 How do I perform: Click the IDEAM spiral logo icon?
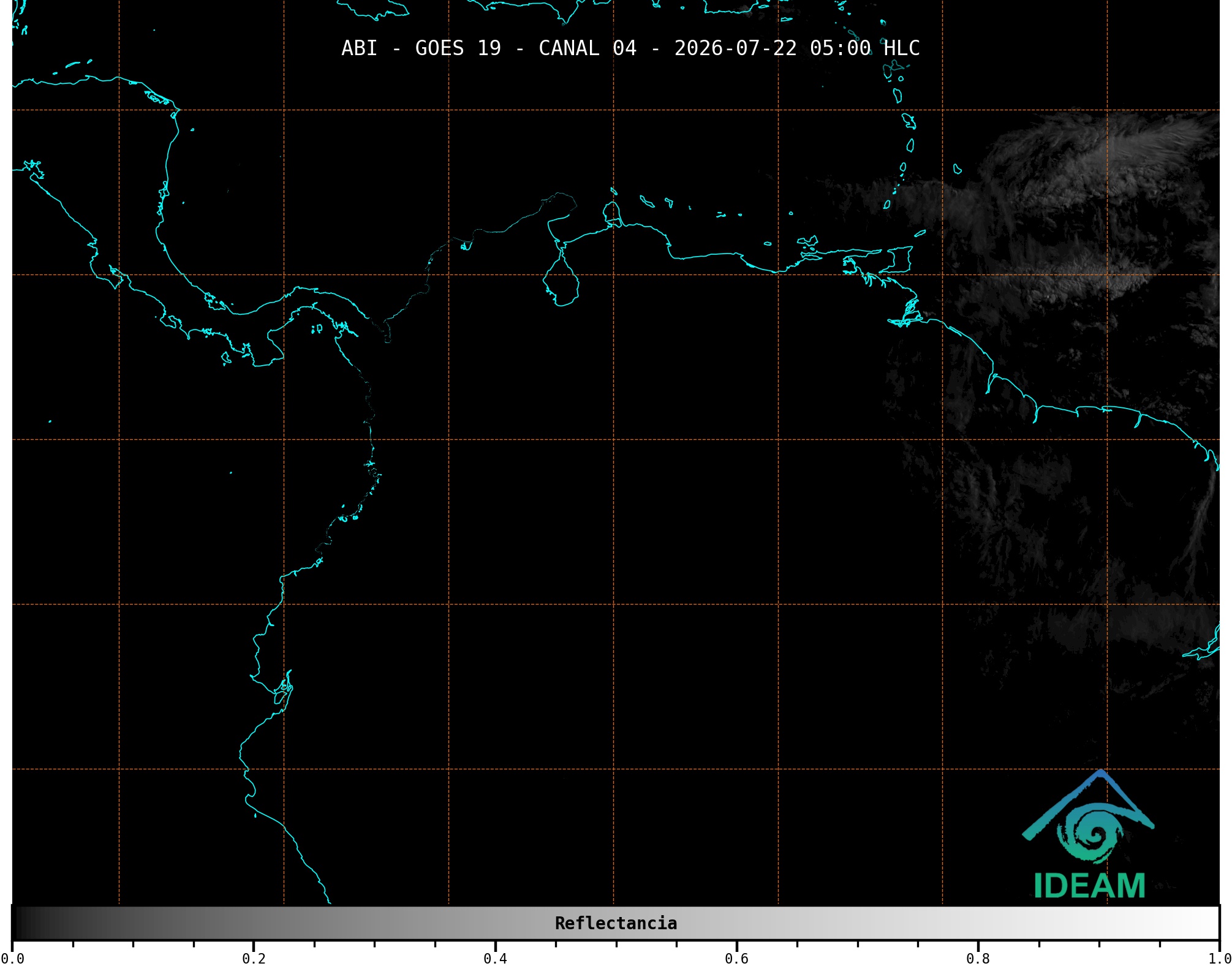click(1088, 817)
